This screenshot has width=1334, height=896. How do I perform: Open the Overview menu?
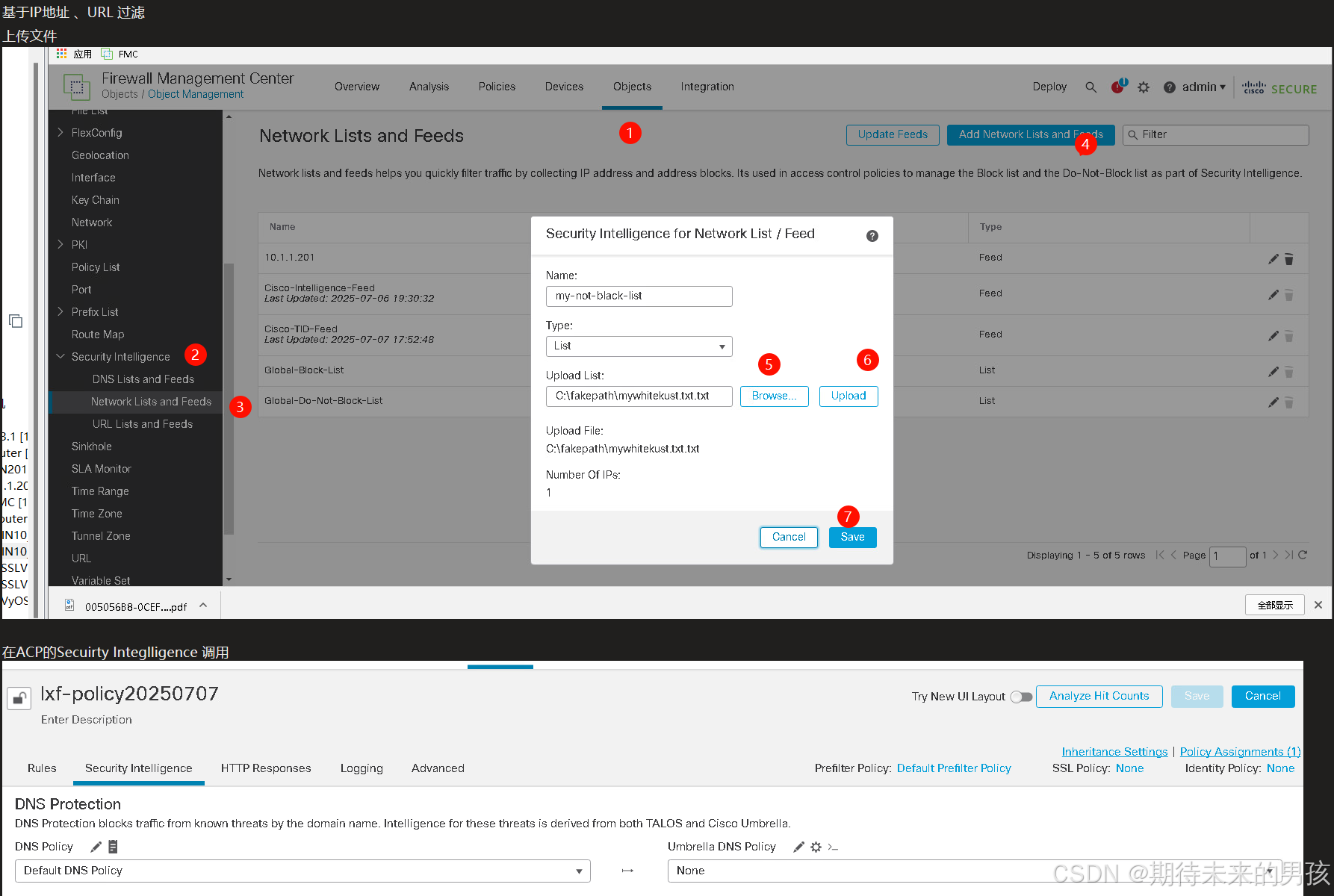(357, 87)
